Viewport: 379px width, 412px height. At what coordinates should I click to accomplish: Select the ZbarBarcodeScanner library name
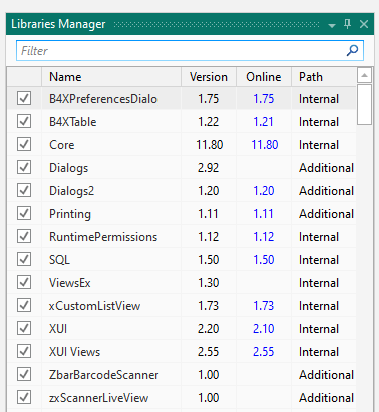pyautogui.click(x=104, y=375)
